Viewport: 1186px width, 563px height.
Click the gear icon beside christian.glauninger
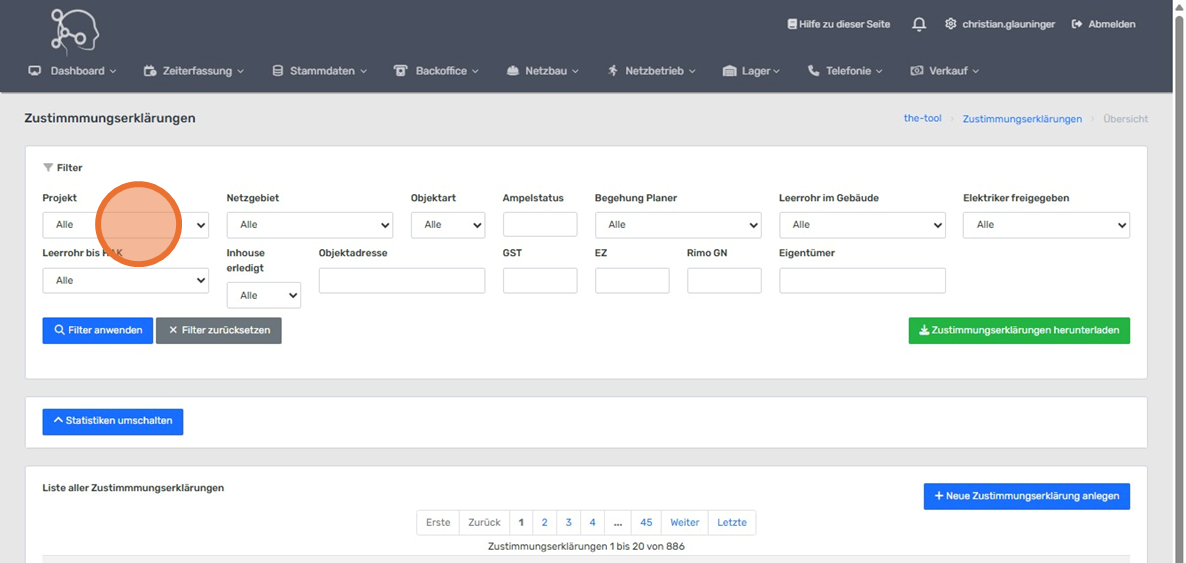pos(950,24)
